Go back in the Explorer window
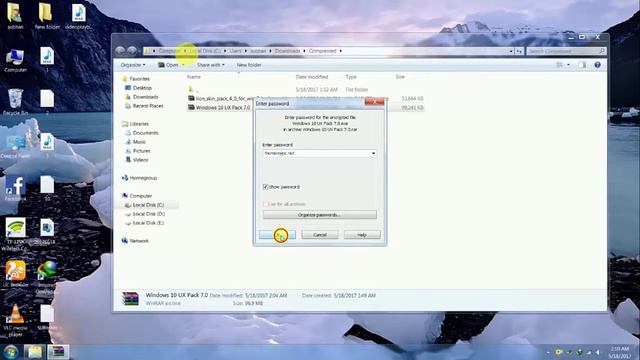 [x=120, y=51]
